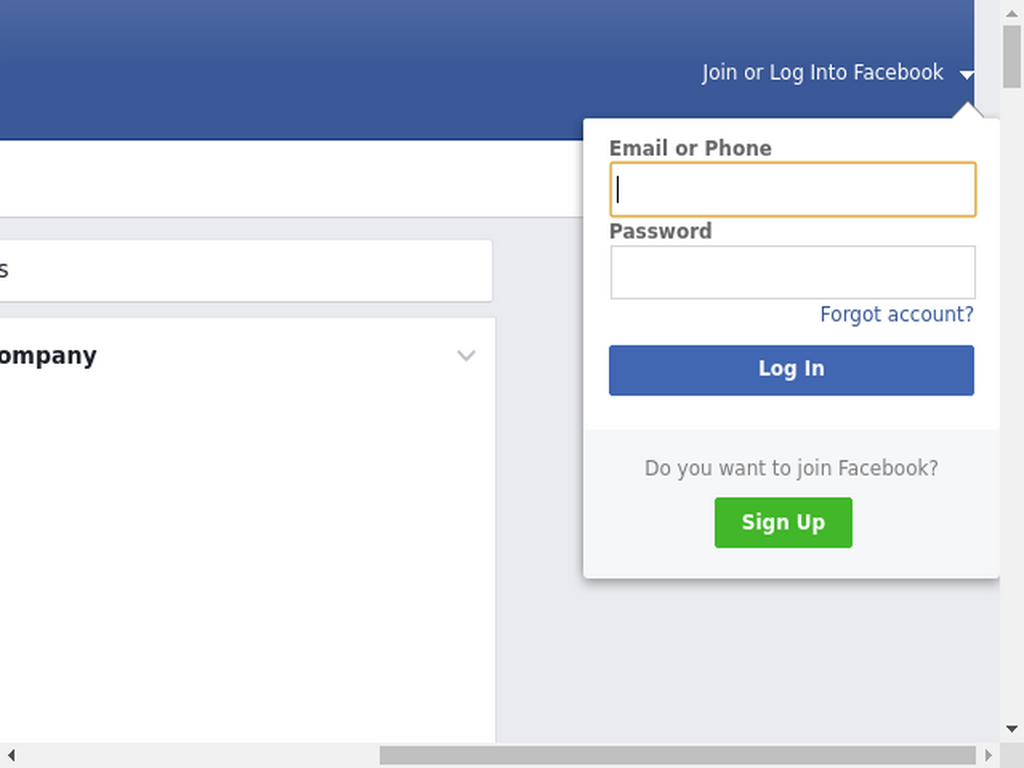
Task: Collapse the login dropdown arrow in header
Action: tap(967, 74)
